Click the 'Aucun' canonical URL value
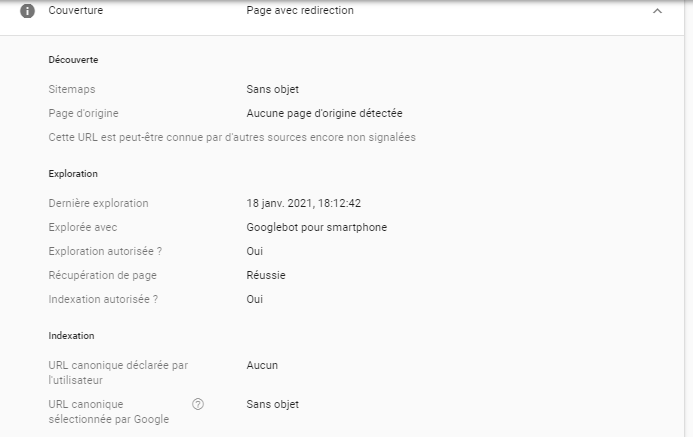 tap(262, 365)
